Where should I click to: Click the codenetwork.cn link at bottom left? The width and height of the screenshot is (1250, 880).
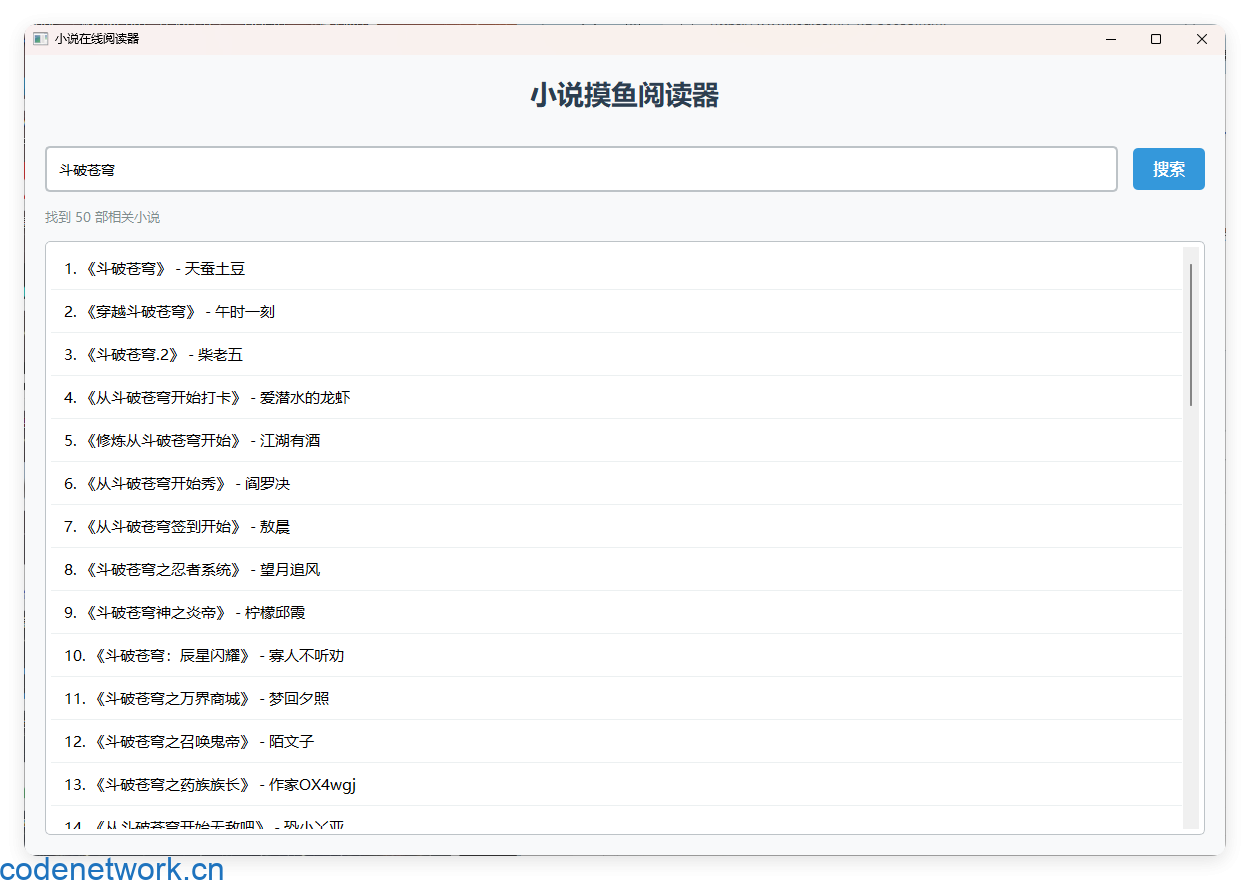(x=112, y=867)
